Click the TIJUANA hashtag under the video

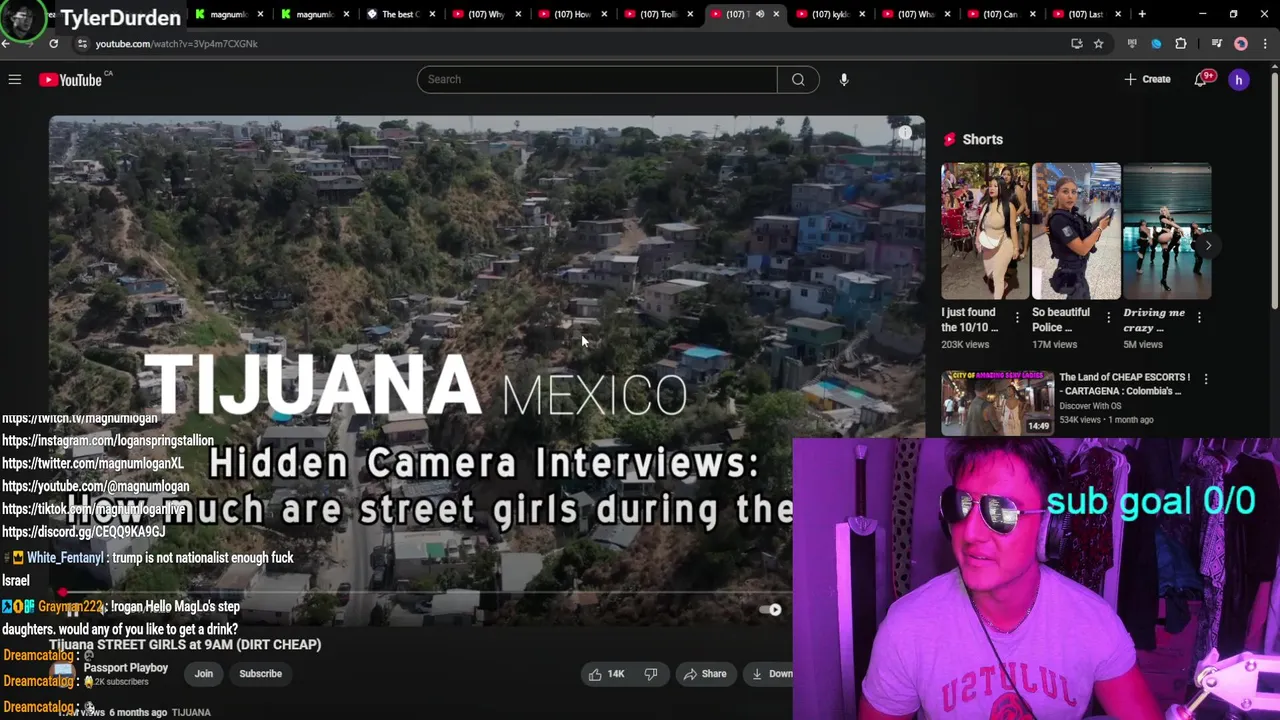191,712
